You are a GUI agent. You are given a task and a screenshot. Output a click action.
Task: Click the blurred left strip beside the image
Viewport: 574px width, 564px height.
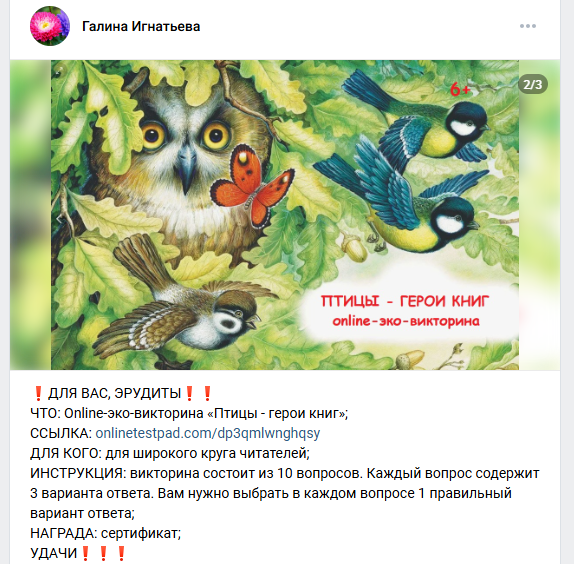pos(30,214)
